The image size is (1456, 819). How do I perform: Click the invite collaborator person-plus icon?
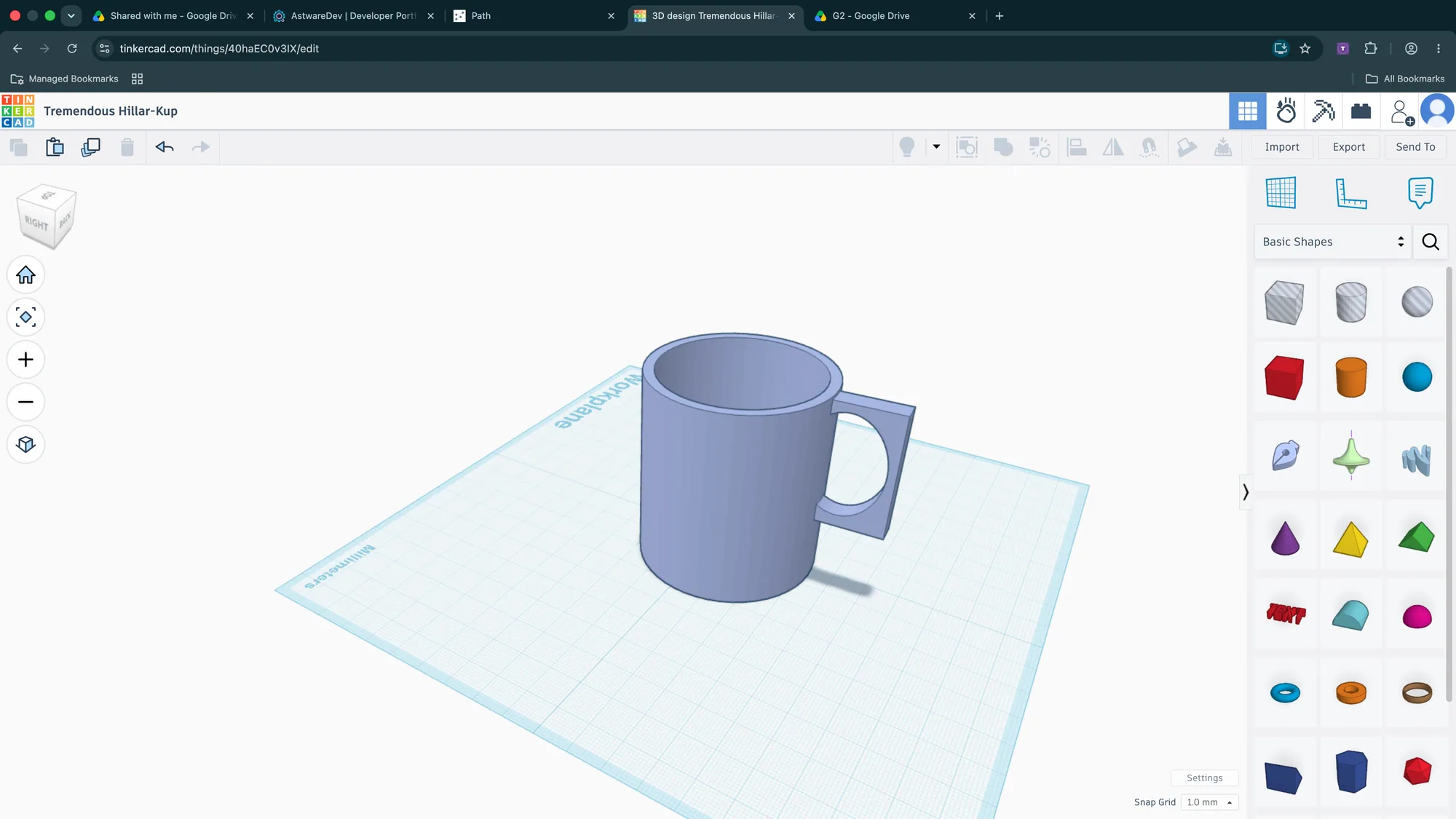1401,111
